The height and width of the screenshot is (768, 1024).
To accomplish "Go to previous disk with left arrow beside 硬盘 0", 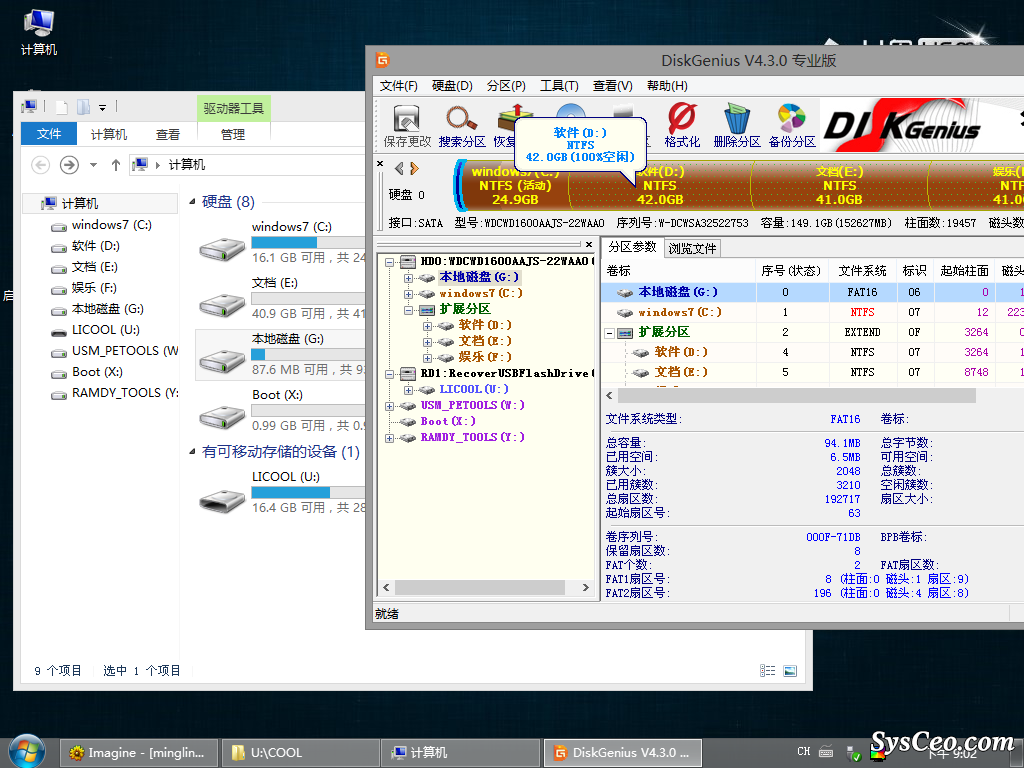I will [x=399, y=169].
